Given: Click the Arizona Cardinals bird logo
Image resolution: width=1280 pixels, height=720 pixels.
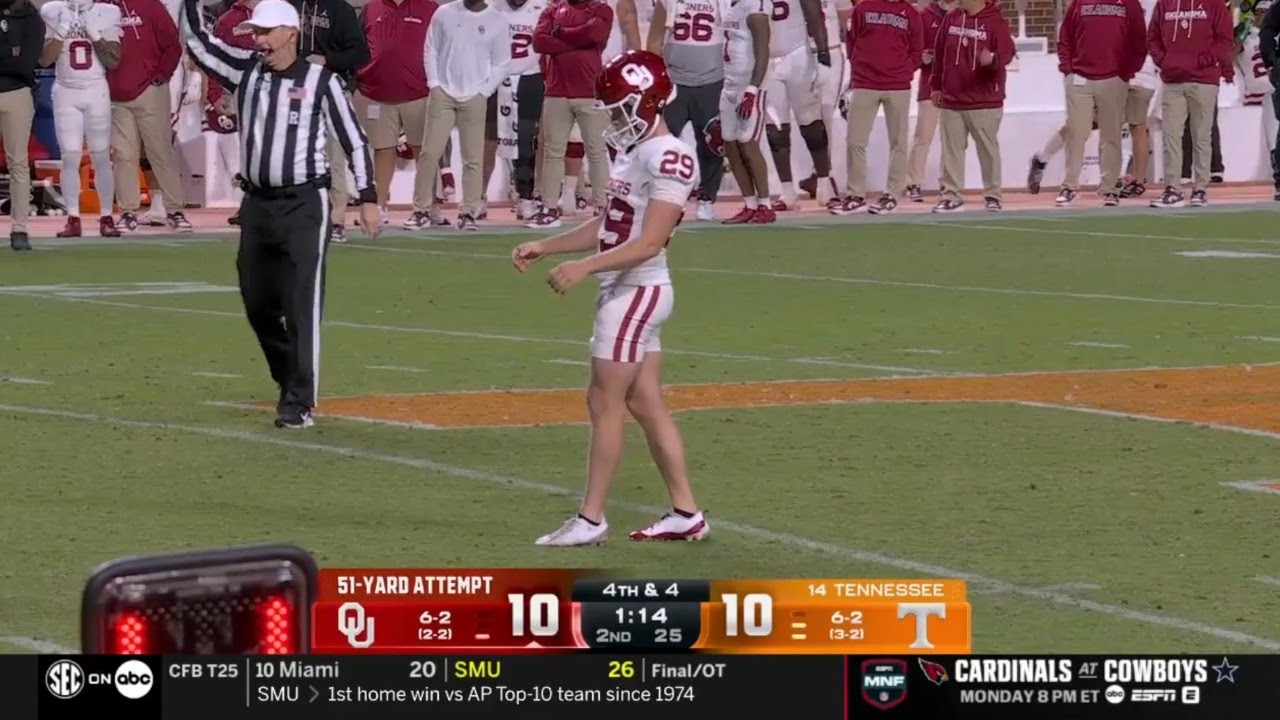Looking at the screenshot, I should pyautogui.click(x=933, y=671).
